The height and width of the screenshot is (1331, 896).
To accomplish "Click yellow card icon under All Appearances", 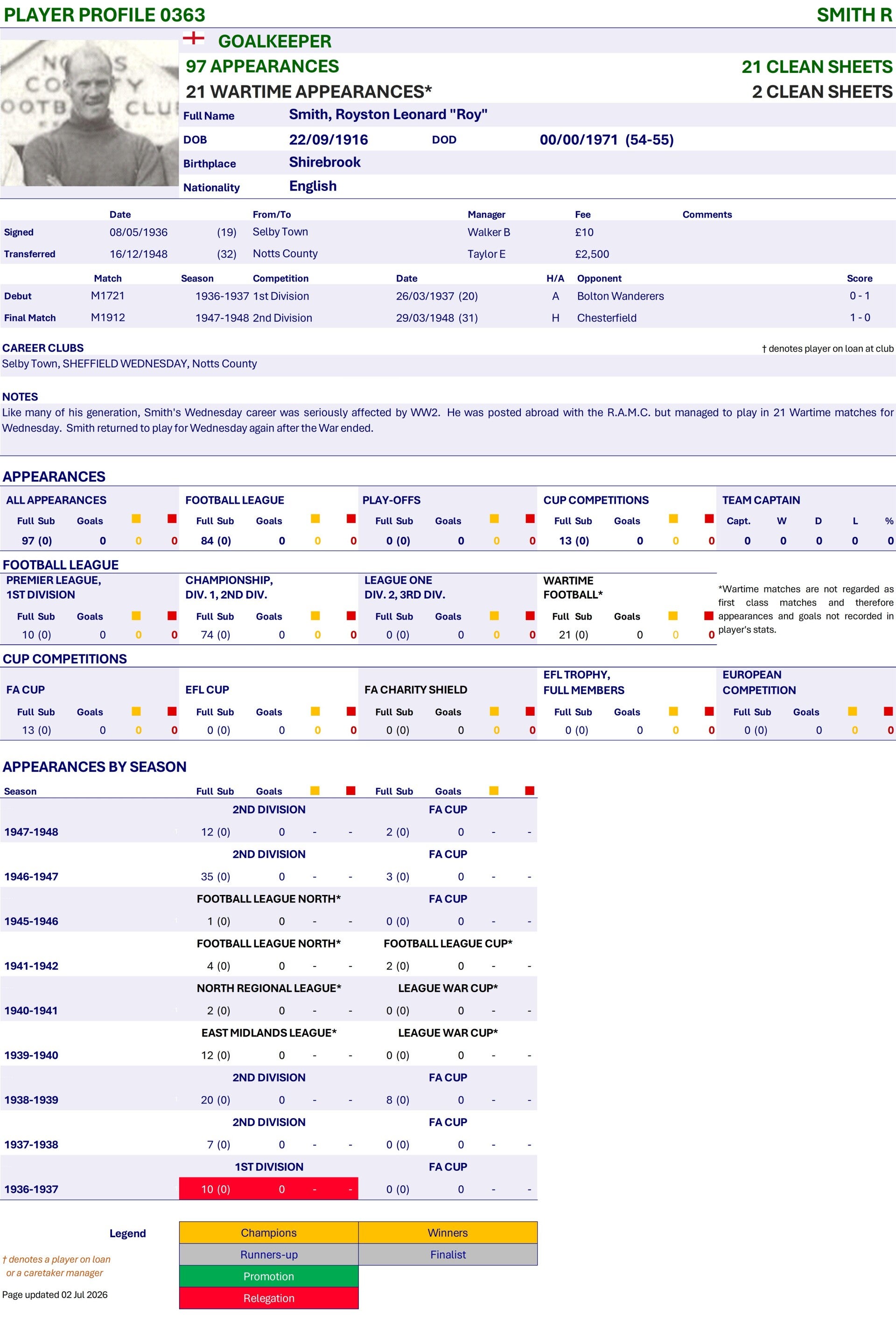I will pyautogui.click(x=136, y=519).
